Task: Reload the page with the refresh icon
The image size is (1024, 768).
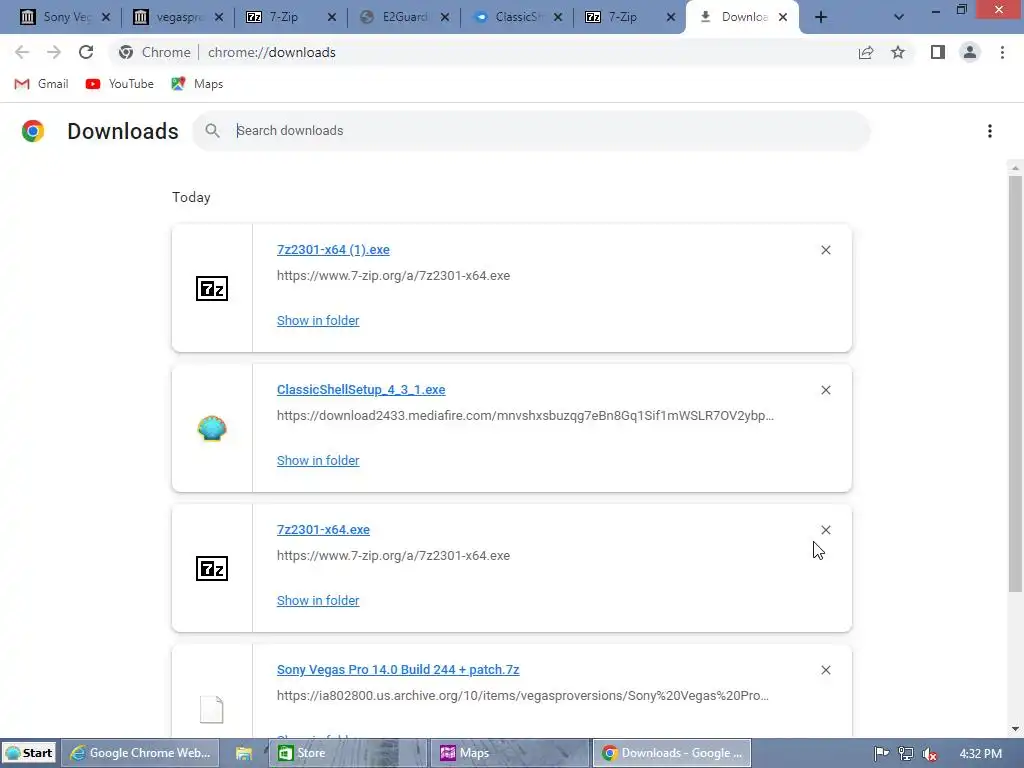Action: point(86,52)
